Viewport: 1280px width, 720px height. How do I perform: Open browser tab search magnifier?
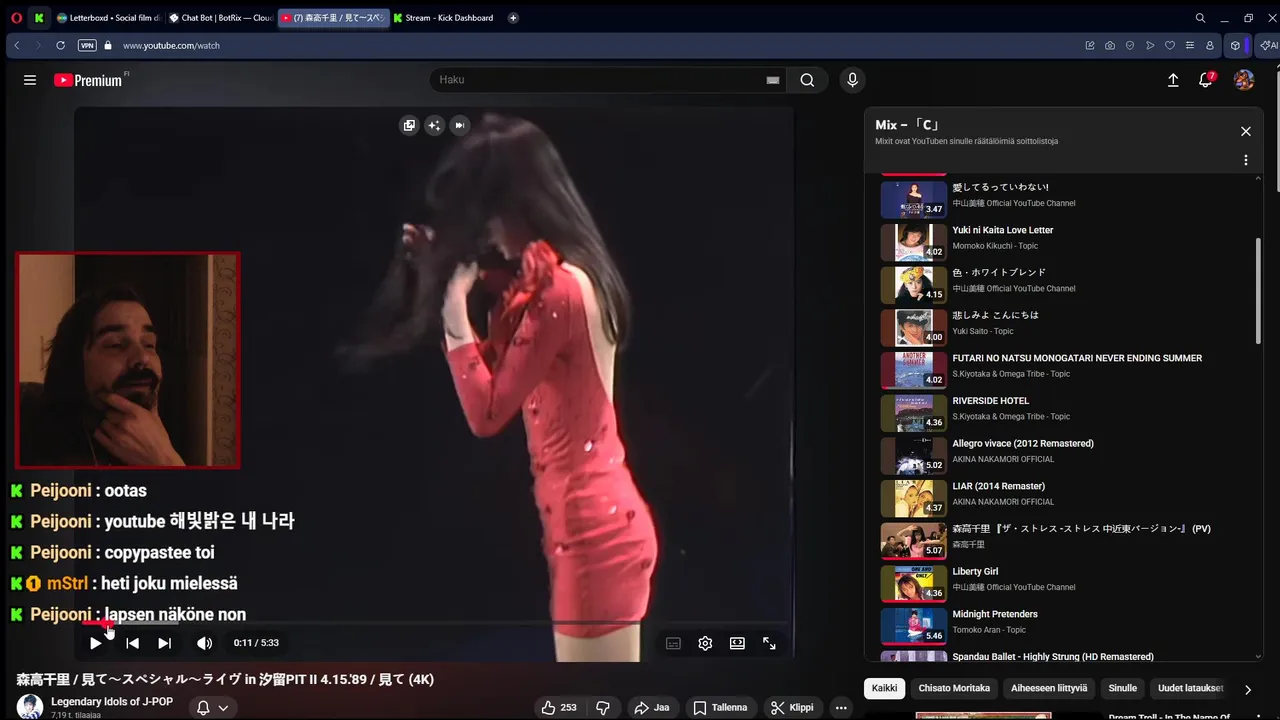click(x=1200, y=18)
